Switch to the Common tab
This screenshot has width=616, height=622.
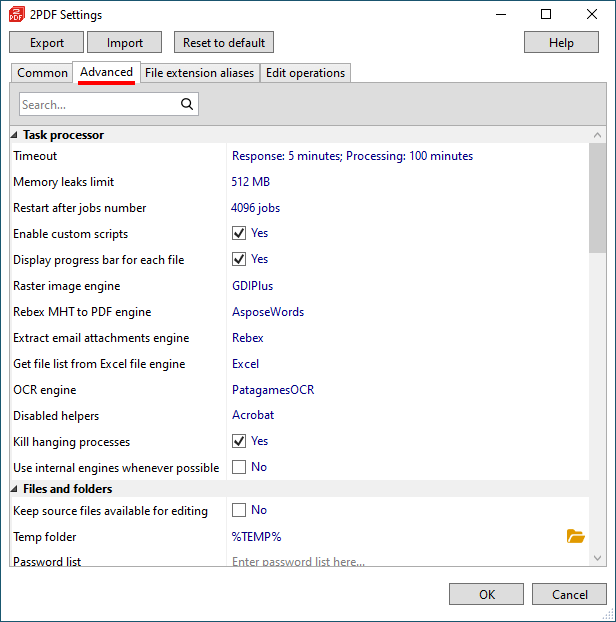coord(42,73)
